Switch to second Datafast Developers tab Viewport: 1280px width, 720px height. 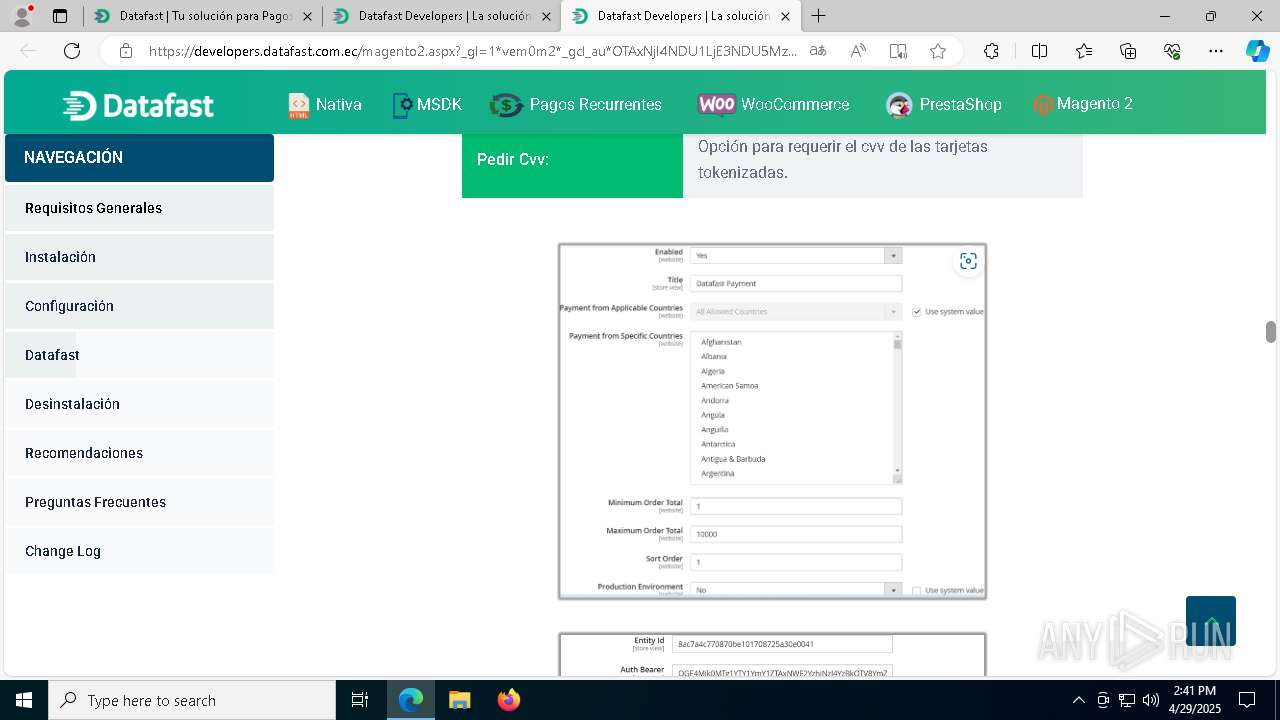441,16
